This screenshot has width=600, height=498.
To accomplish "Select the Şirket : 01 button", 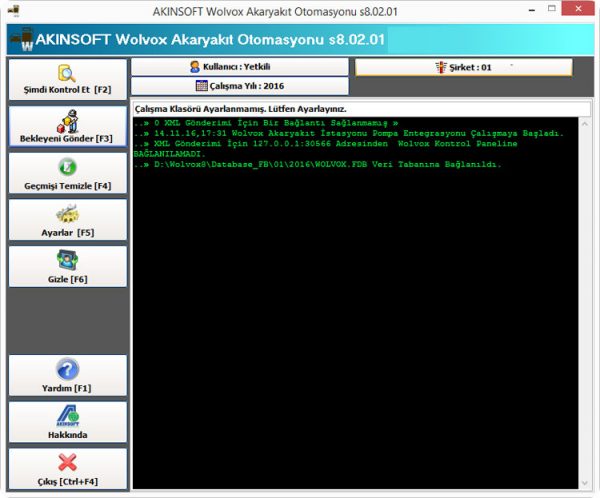I will (464, 67).
